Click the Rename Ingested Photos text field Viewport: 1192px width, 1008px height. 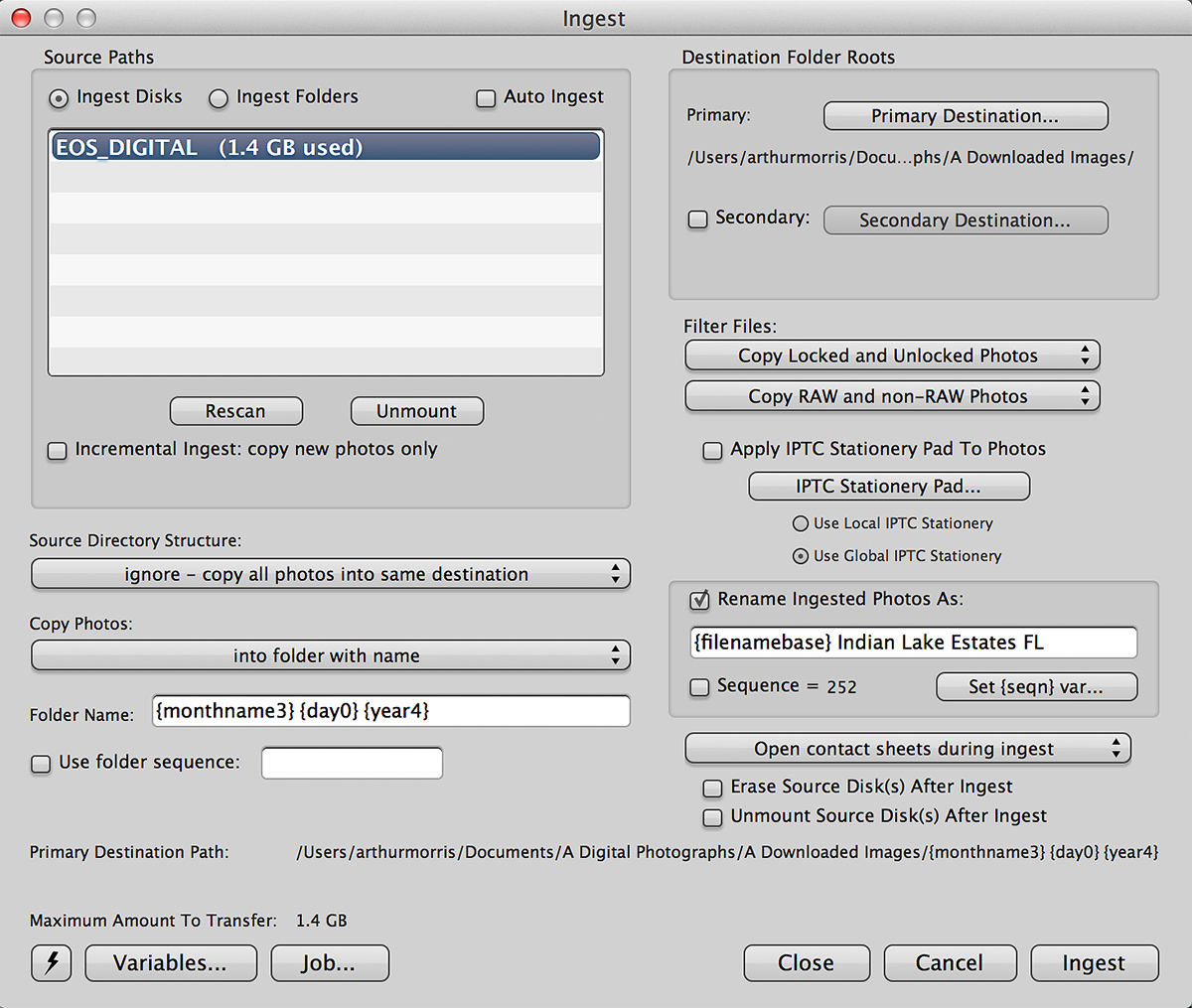tap(914, 643)
